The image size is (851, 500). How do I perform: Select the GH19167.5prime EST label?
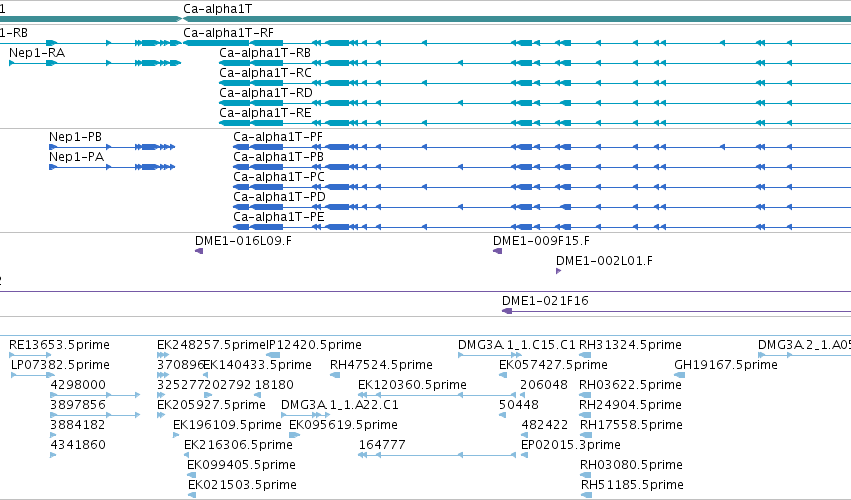[726, 365]
